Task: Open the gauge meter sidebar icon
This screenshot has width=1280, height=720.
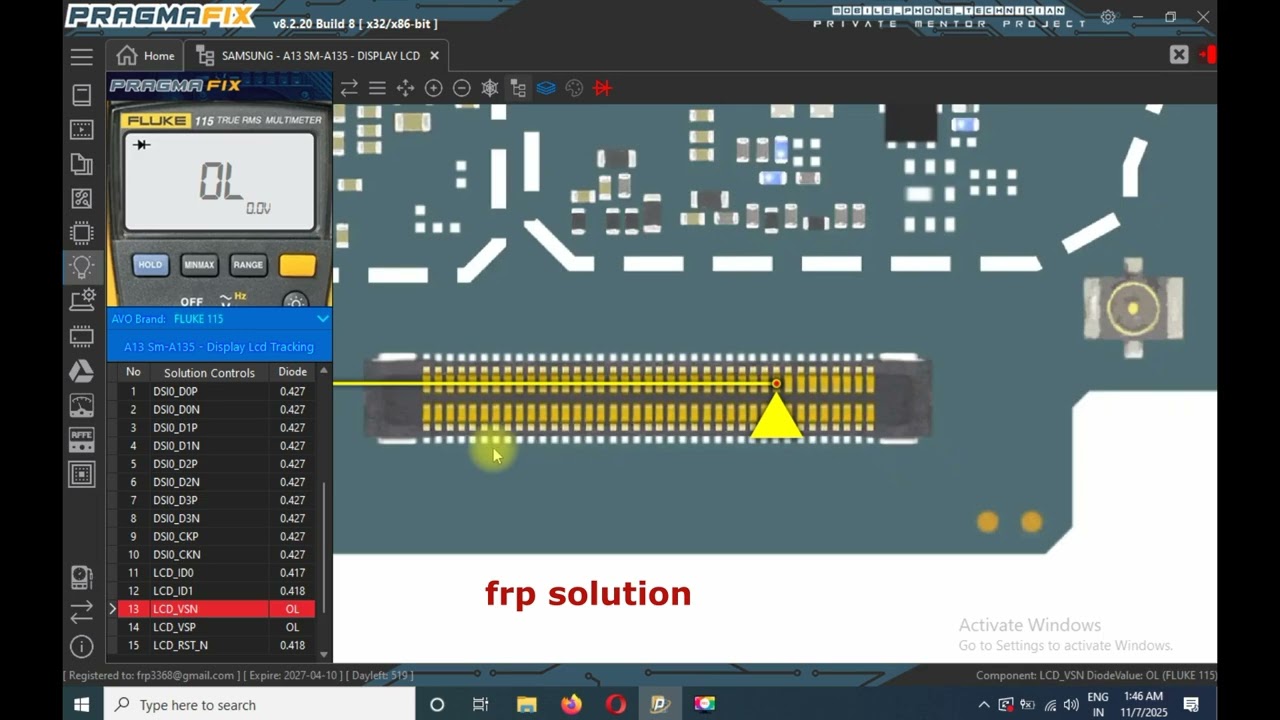Action: pyautogui.click(x=82, y=405)
